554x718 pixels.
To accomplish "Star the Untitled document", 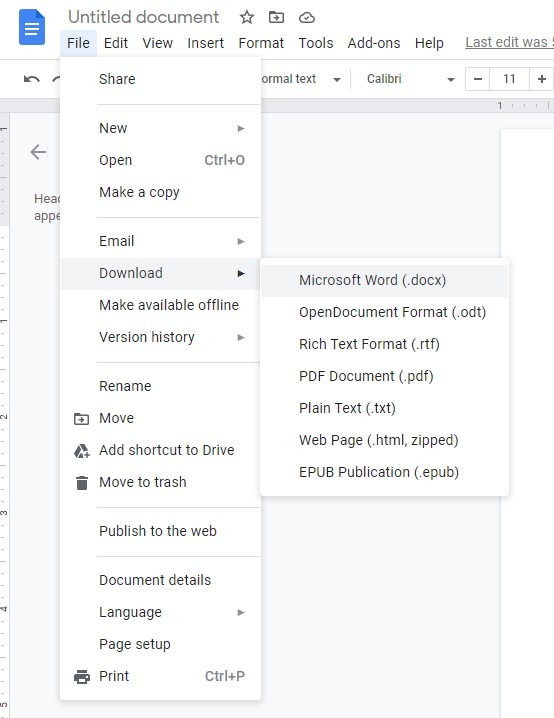I will pos(247,17).
